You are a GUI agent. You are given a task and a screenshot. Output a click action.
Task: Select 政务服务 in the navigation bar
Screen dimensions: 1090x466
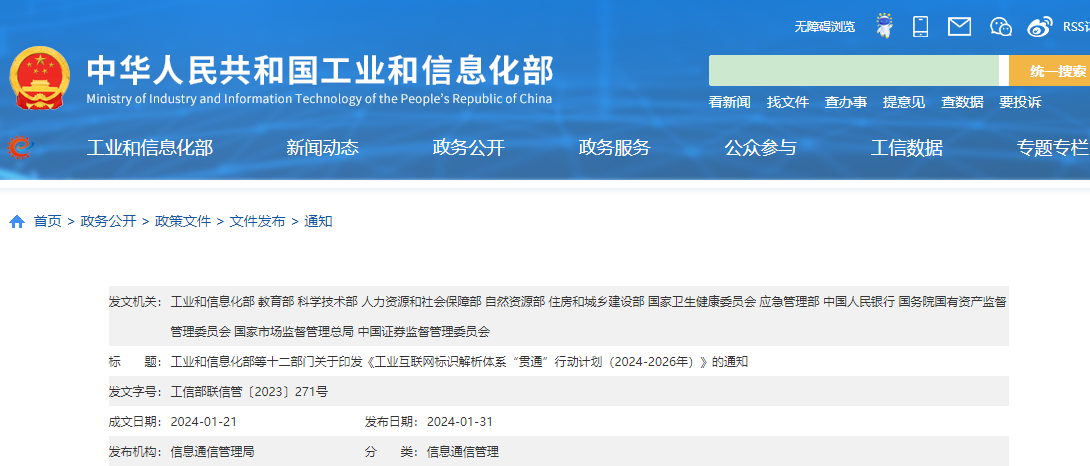(614, 148)
